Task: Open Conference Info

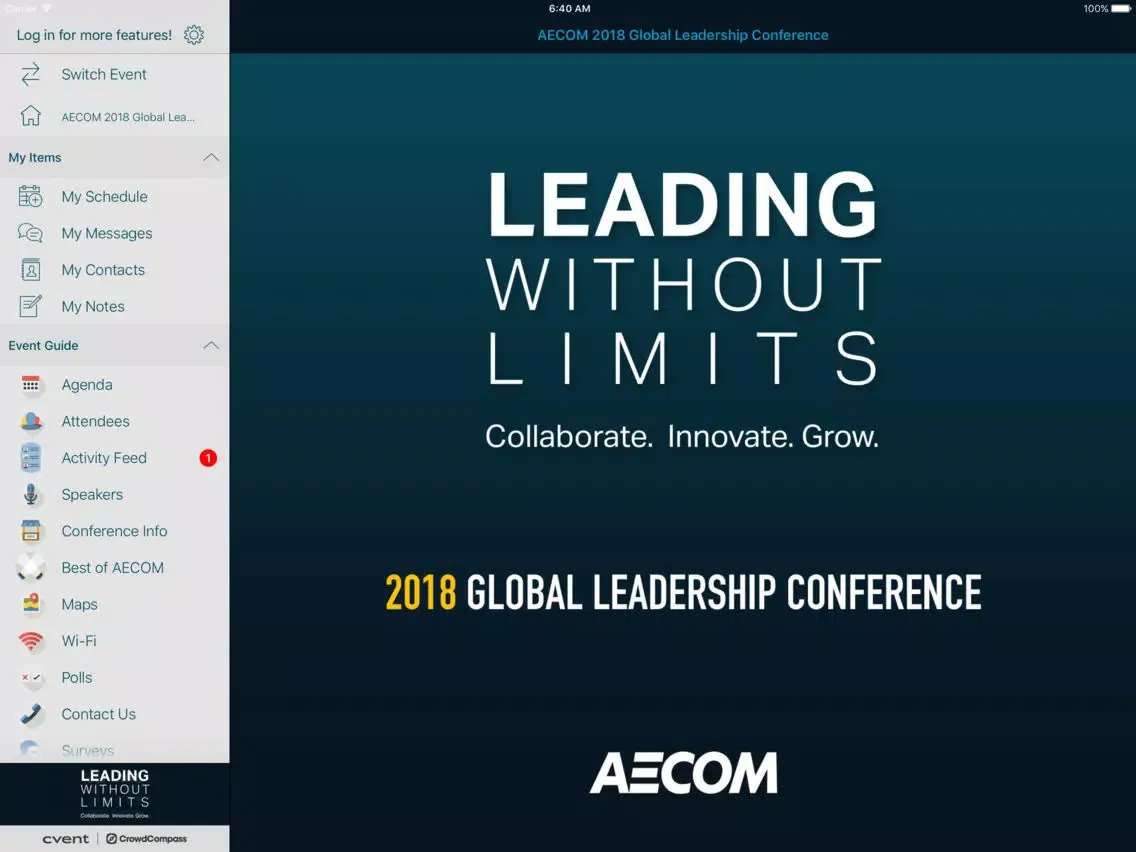Action: point(114,531)
